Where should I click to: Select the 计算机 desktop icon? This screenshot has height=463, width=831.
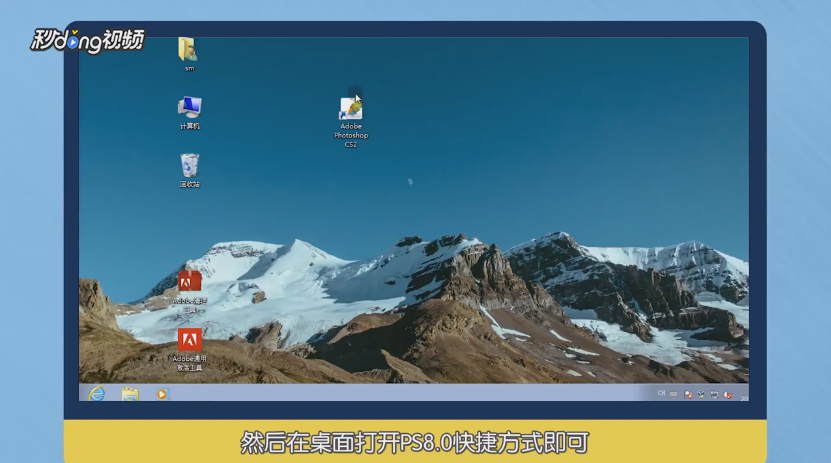point(189,107)
